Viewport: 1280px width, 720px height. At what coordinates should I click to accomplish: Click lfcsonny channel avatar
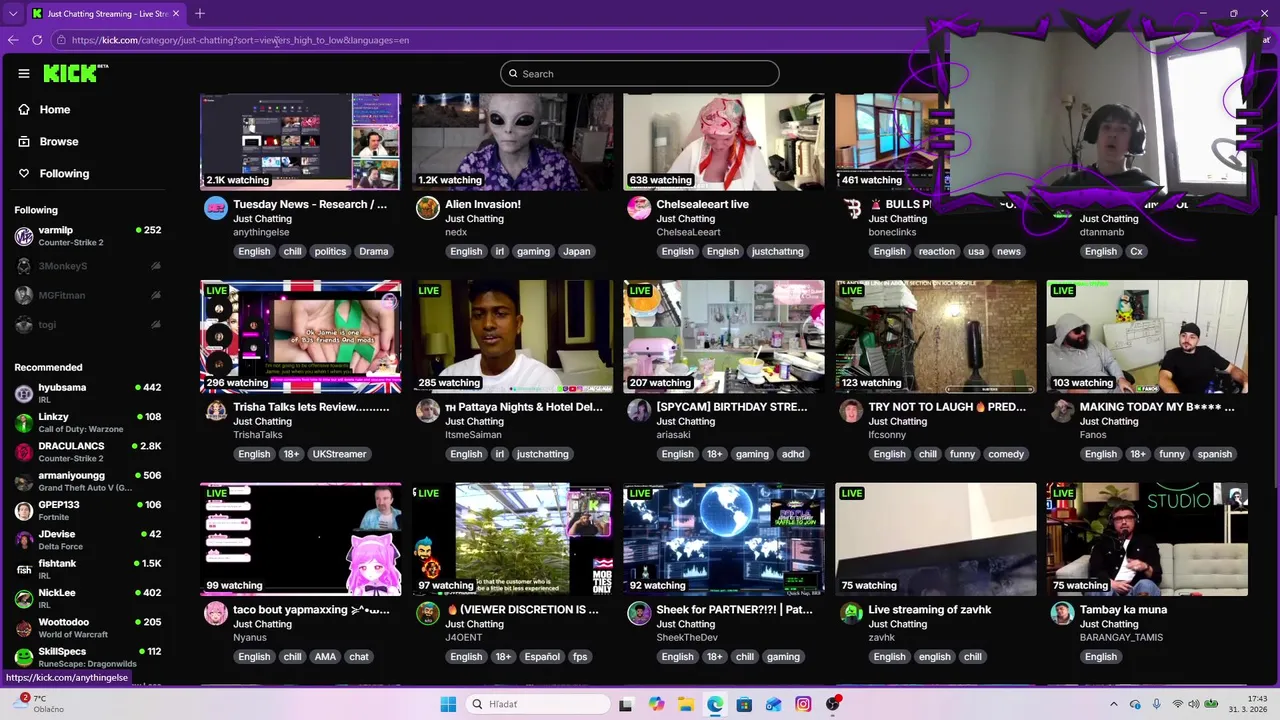pos(851,411)
